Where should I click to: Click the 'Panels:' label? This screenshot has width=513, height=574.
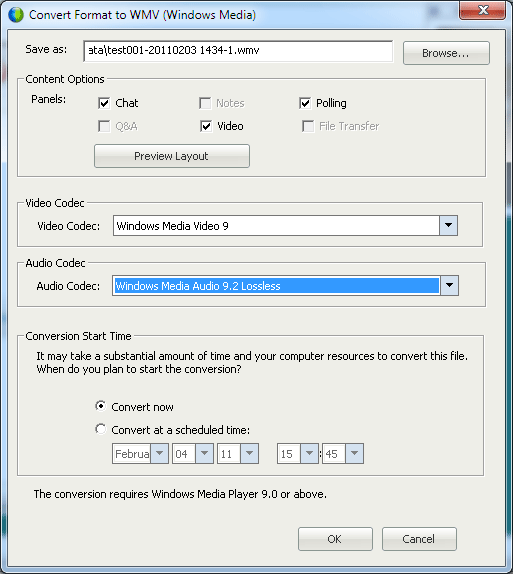[48, 99]
